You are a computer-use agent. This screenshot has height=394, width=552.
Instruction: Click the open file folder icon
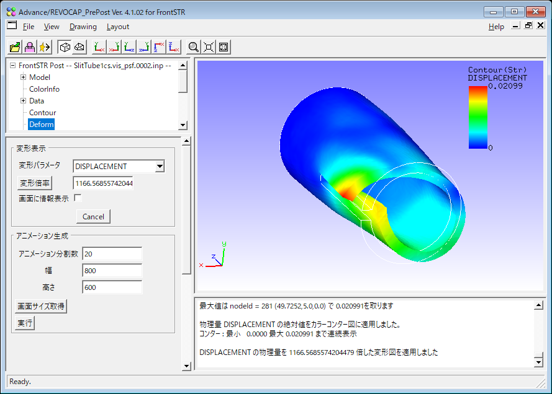tap(15, 47)
